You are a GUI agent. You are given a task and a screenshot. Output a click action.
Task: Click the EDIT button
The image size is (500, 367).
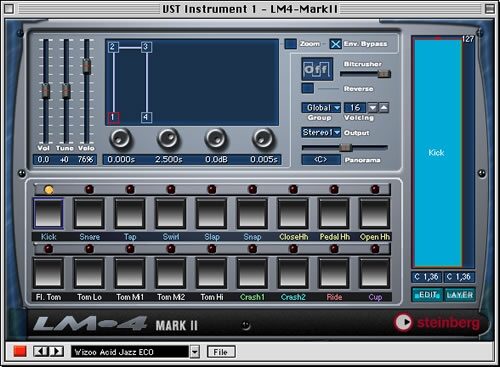428,295
